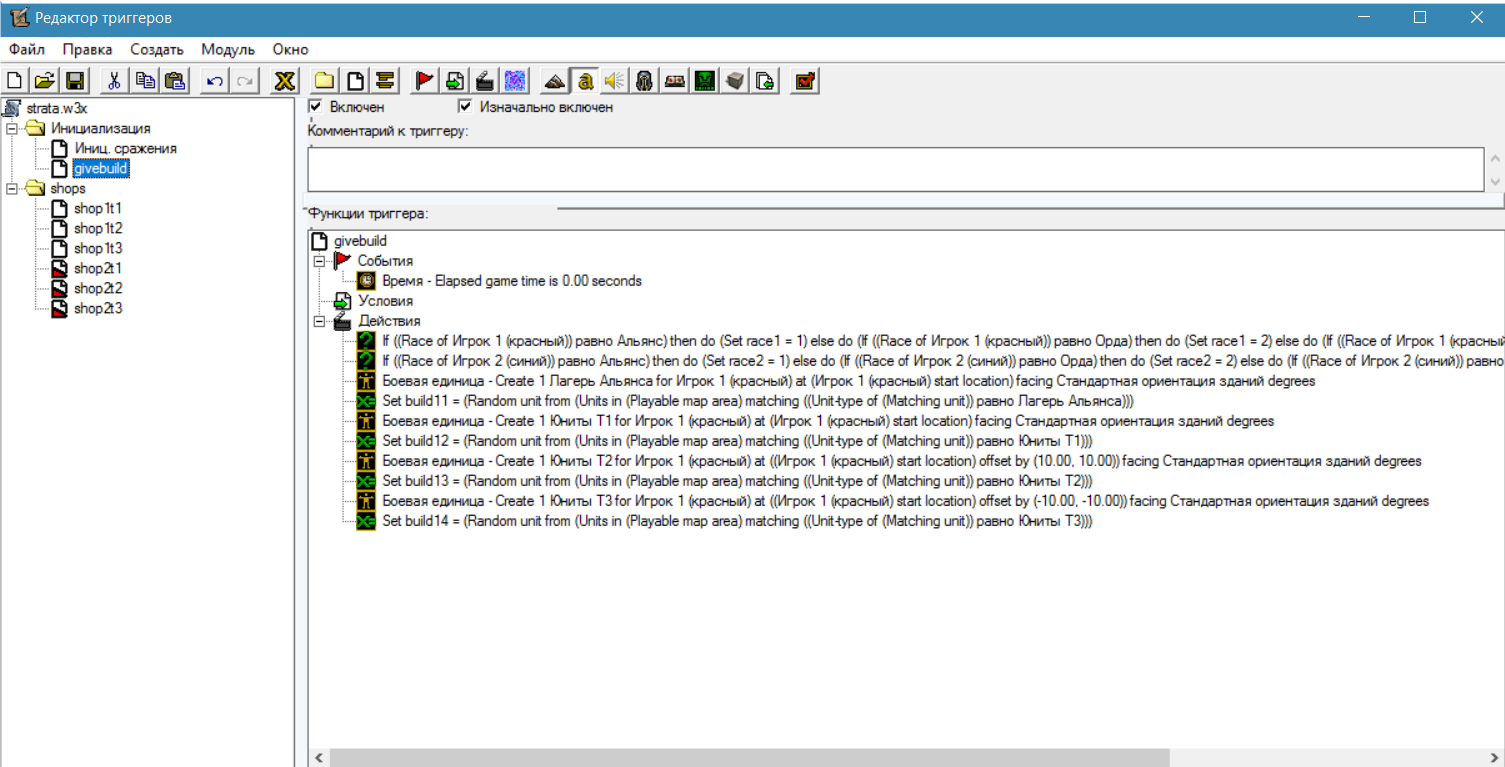Viewport: 1505px width, 767px height.
Task: Open the 'Создать' menu
Action: (x=157, y=49)
